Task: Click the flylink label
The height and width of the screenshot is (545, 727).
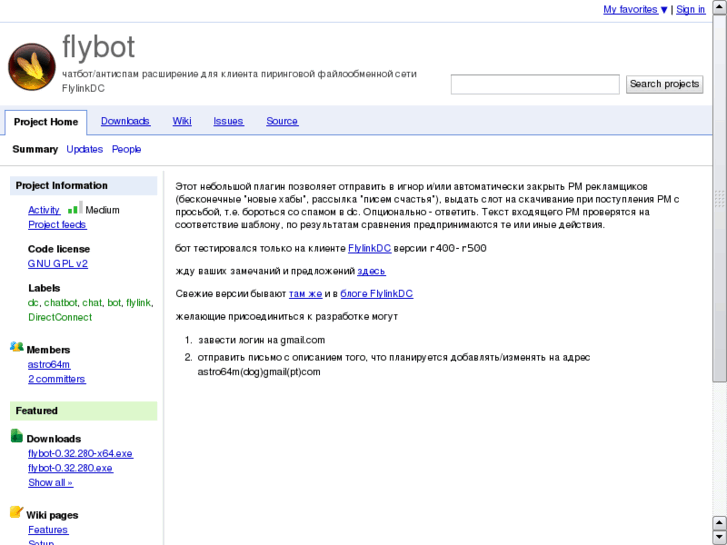Action: click(x=138, y=303)
